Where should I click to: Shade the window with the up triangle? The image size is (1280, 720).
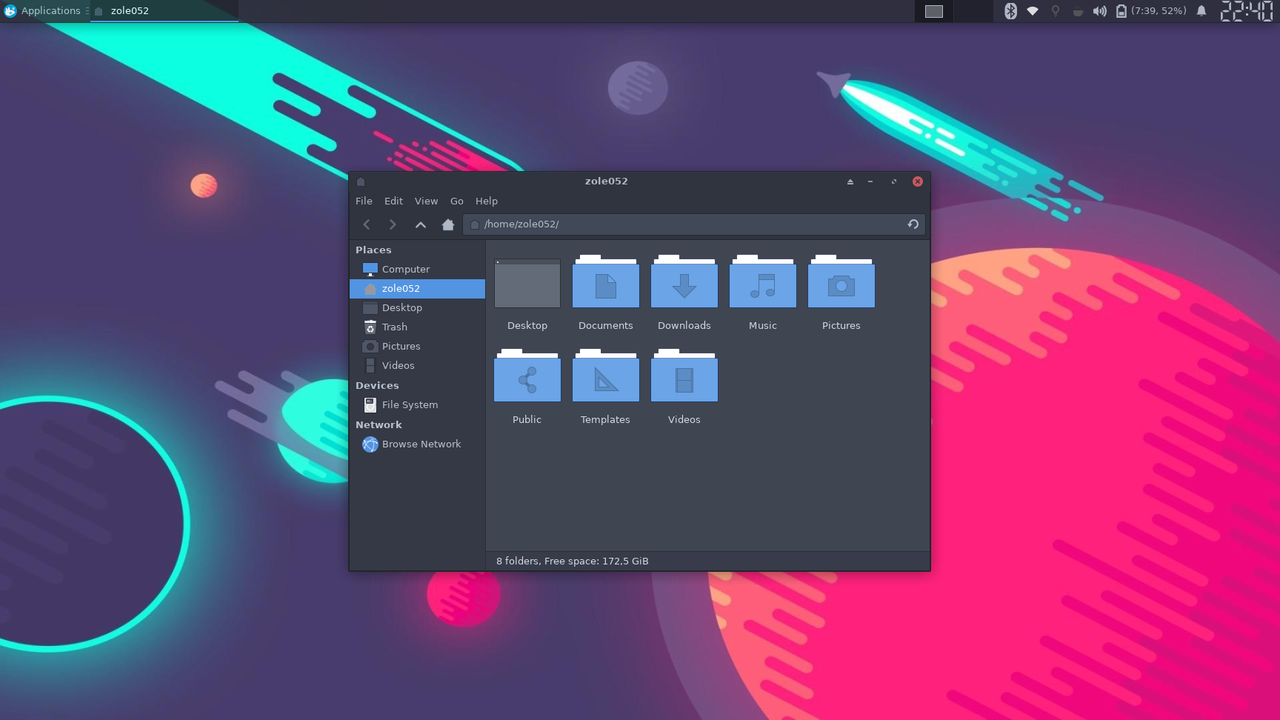tap(850, 182)
